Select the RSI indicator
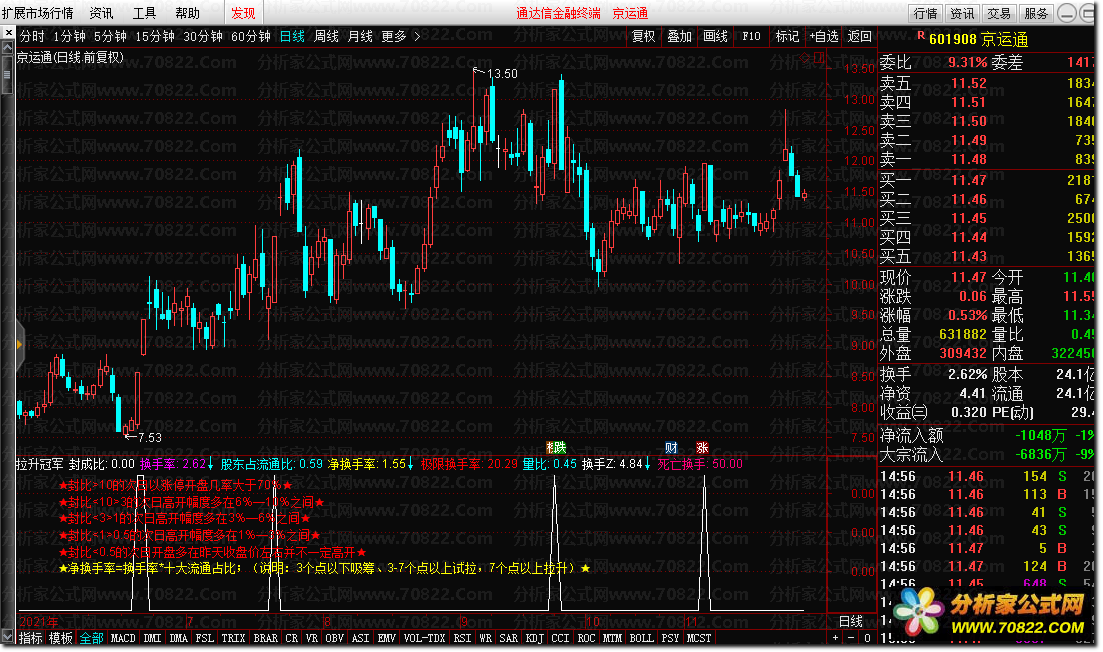The image size is (1103, 652). tap(462, 638)
